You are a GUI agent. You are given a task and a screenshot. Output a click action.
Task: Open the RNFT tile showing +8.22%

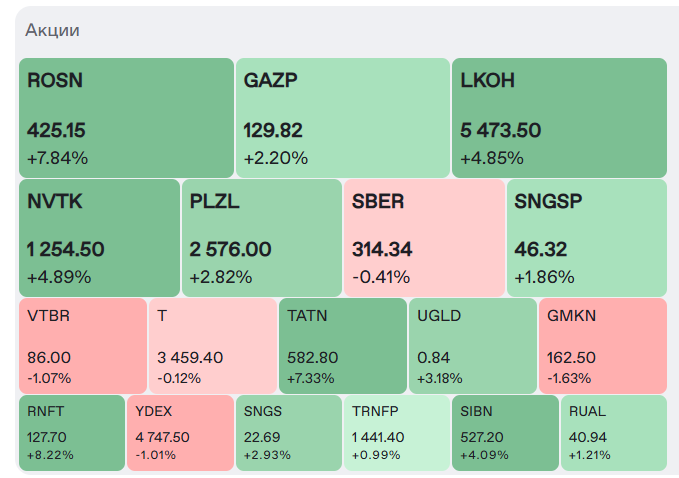click(x=71, y=433)
